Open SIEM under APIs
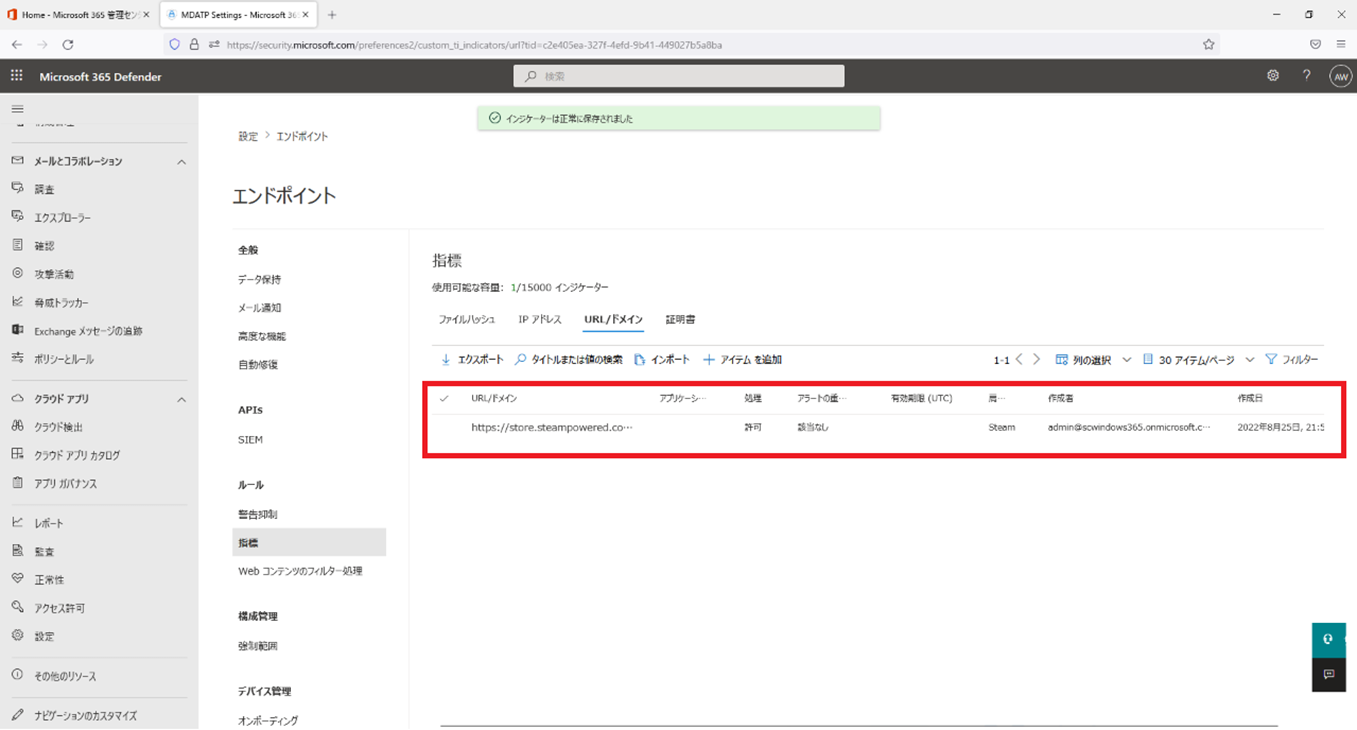Viewport: 1357px width, 730px height. point(250,440)
